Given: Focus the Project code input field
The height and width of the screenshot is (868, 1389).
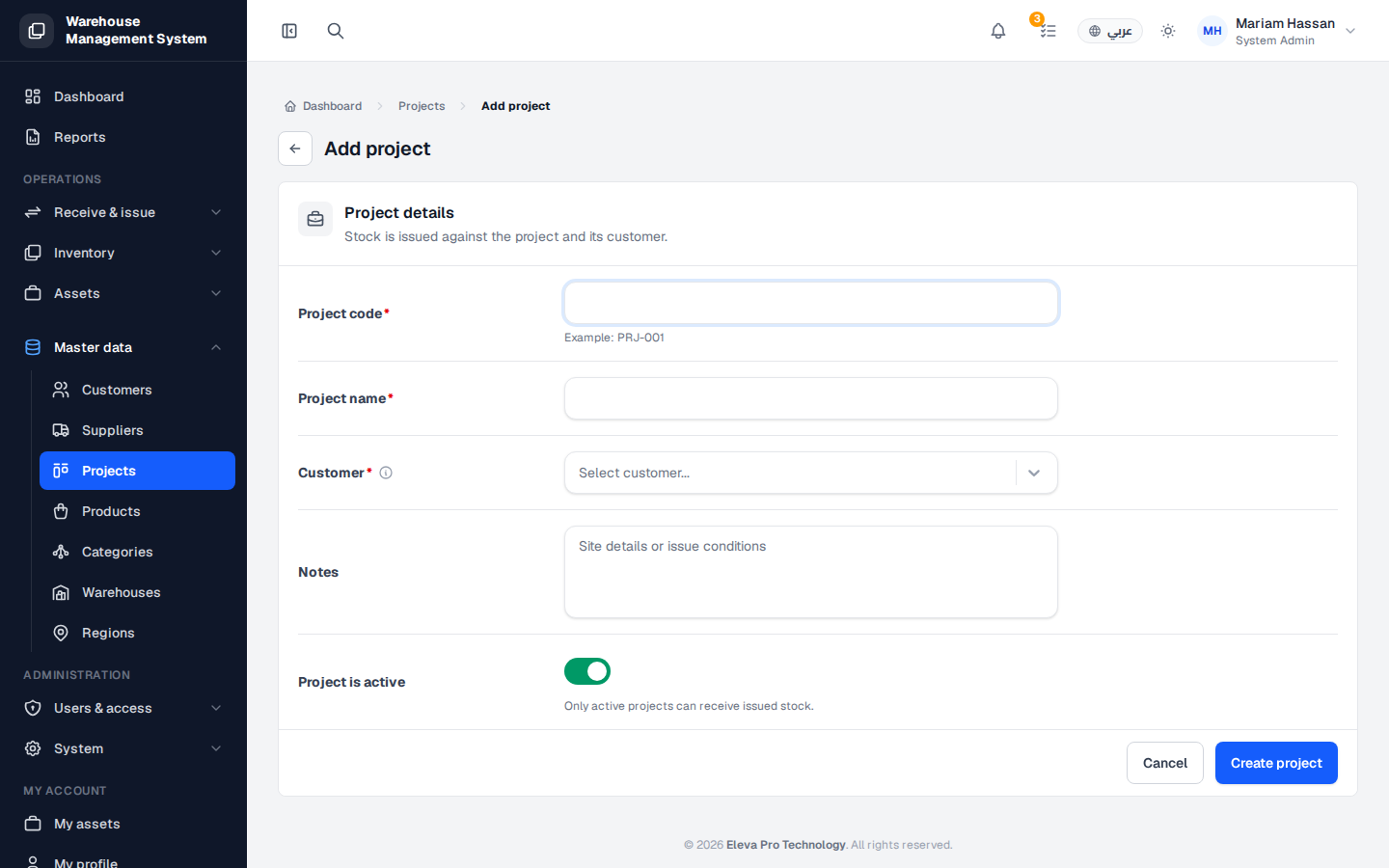Looking at the screenshot, I should coord(811,303).
